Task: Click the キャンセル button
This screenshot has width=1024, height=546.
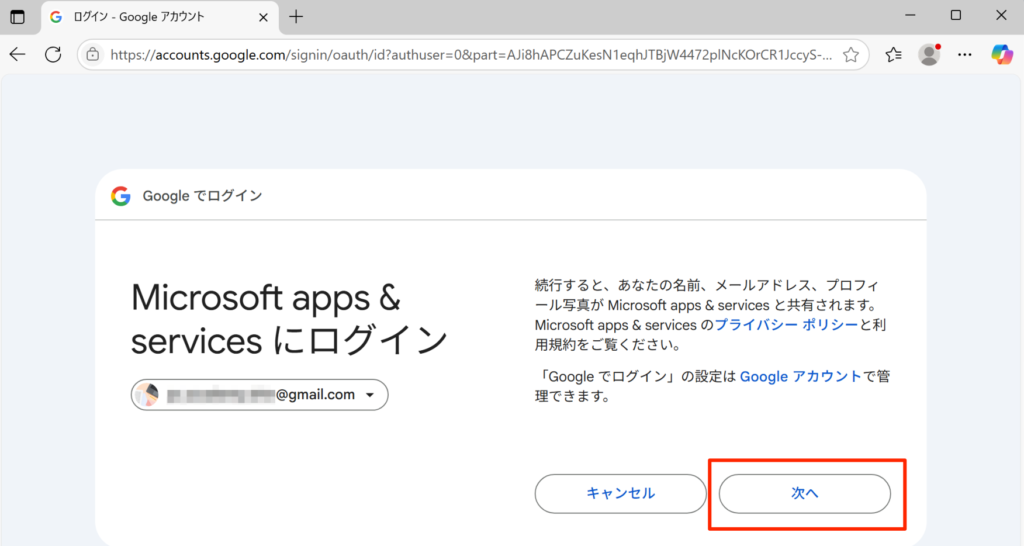Action: pos(620,493)
